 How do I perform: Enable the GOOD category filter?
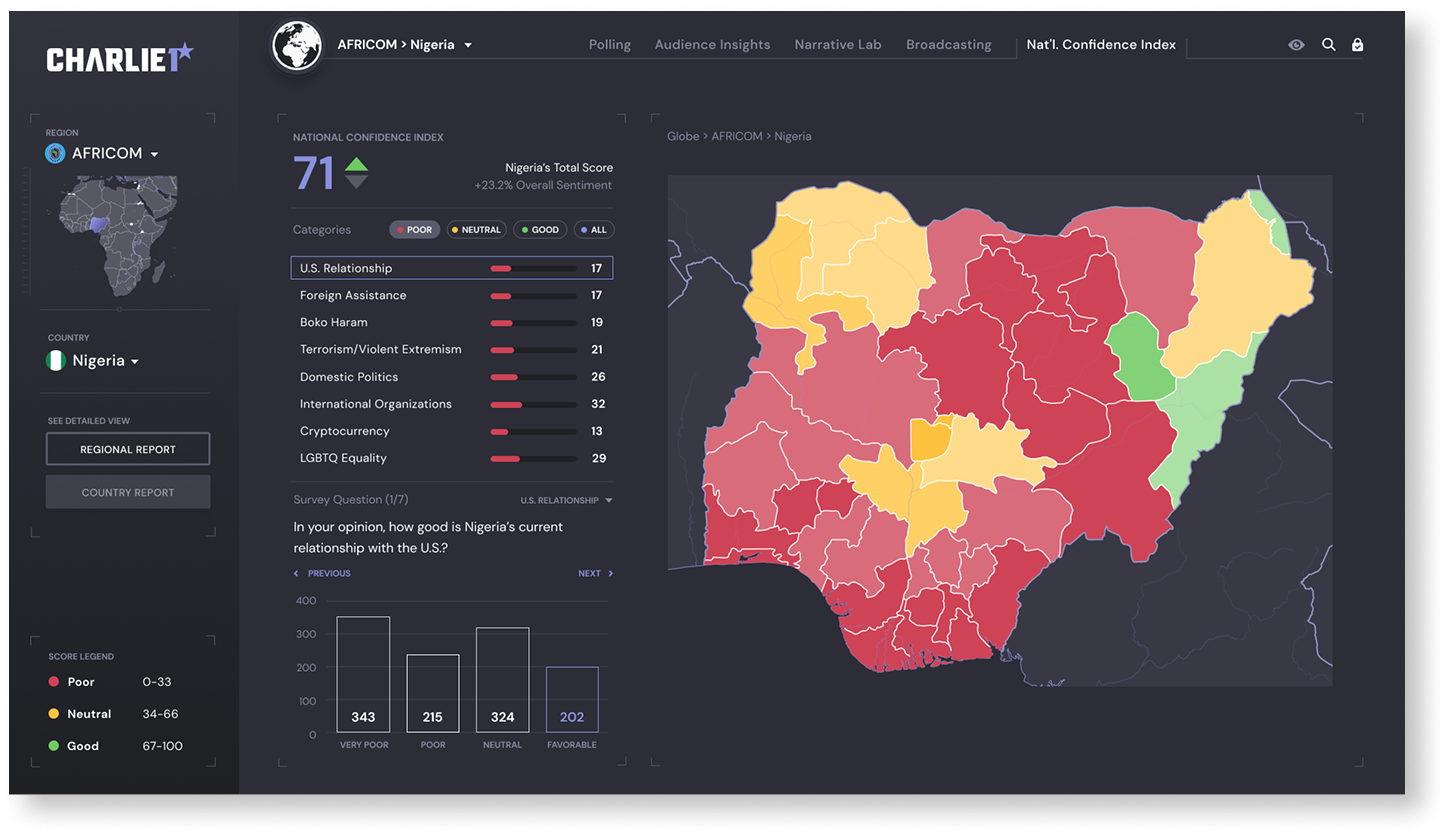pyautogui.click(x=540, y=230)
